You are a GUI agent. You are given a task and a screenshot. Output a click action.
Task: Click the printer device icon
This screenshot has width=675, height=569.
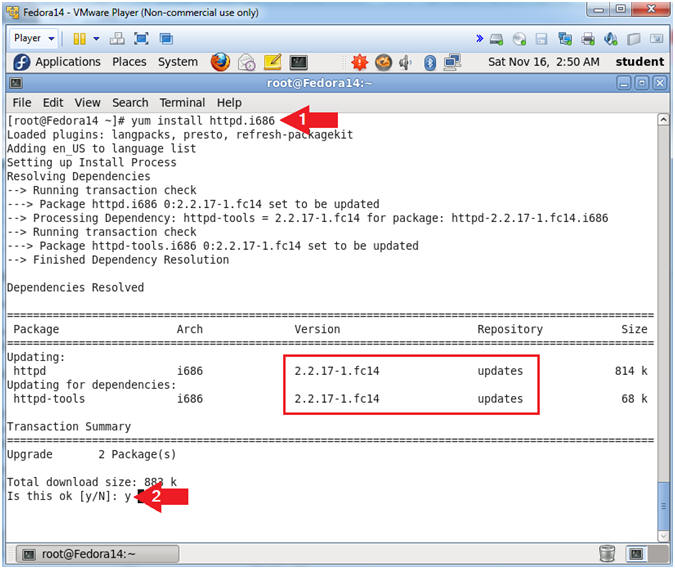tap(588, 39)
